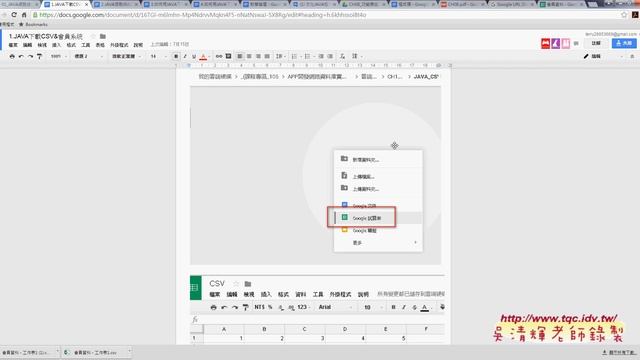
Task: Click the red extension icon near the Share button
Action: pos(545,43)
